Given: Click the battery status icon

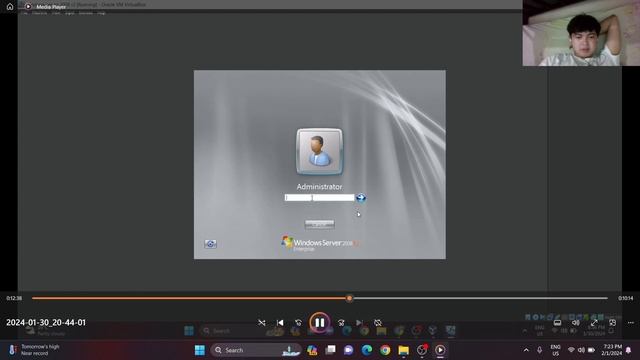Looking at the screenshot, I should [x=591, y=350].
